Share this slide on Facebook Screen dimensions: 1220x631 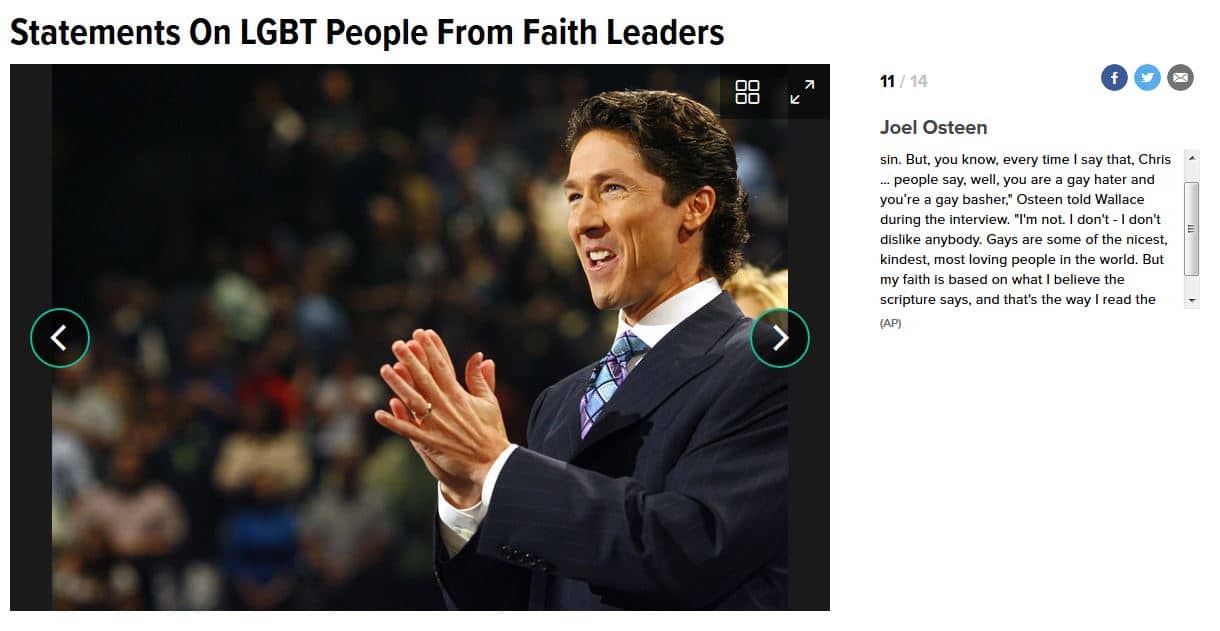pos(1114,78)
